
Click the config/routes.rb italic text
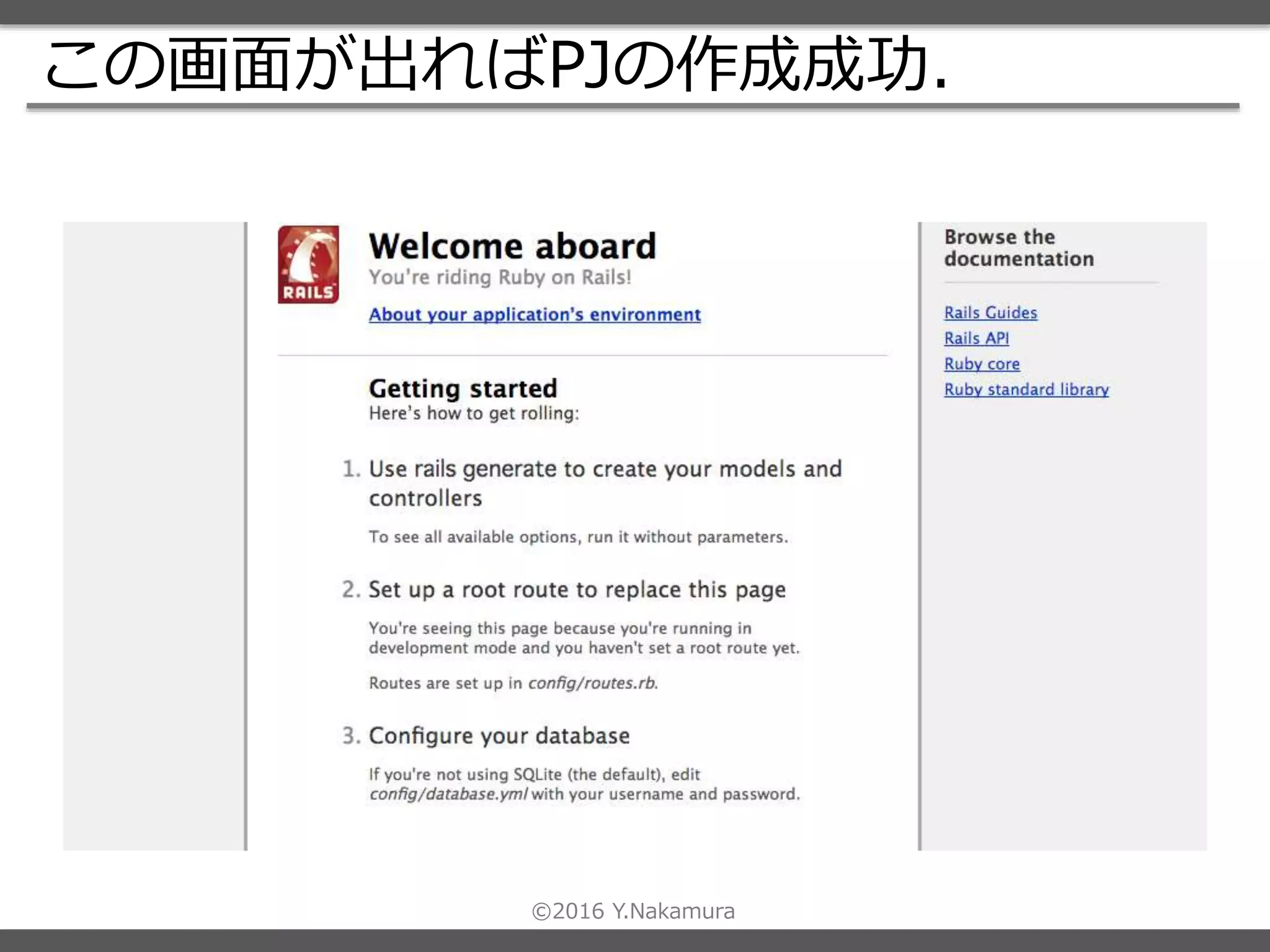[592, 683]
